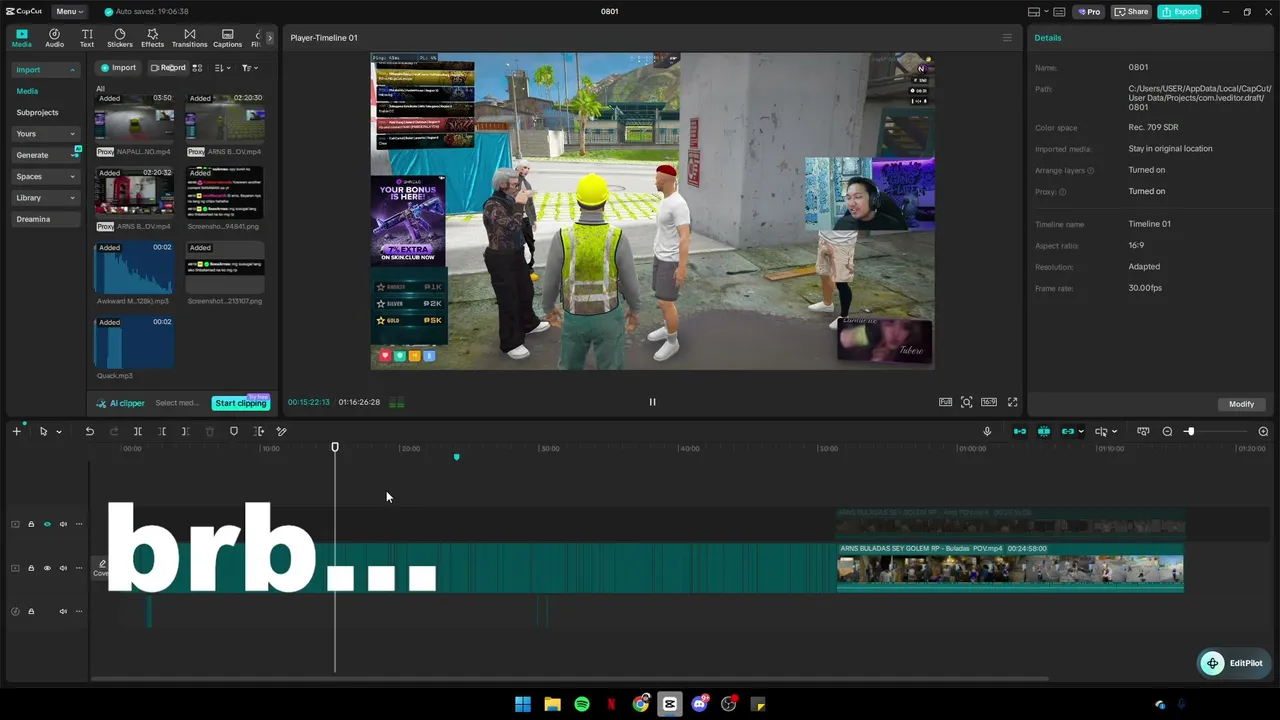Screen dimensions: 1280x720
Task: Collapse the Import sidebar section
Action: (47, 70)
